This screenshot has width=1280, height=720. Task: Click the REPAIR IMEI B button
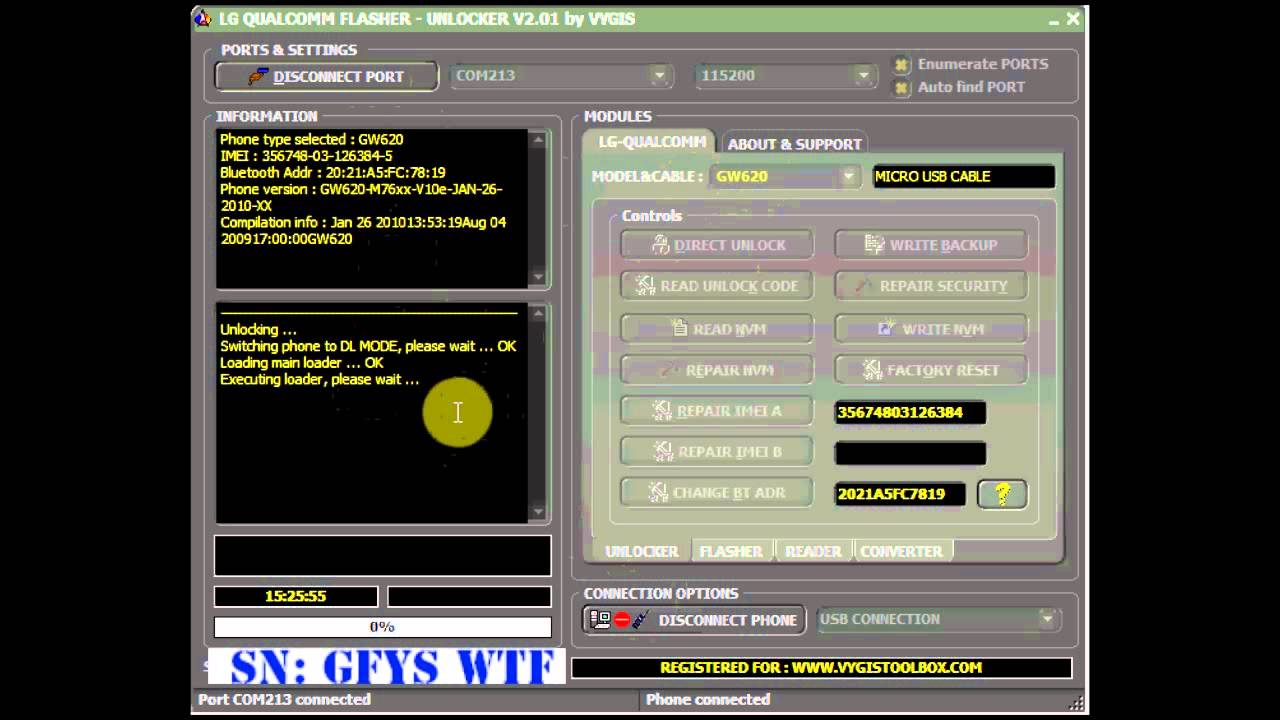717,452
